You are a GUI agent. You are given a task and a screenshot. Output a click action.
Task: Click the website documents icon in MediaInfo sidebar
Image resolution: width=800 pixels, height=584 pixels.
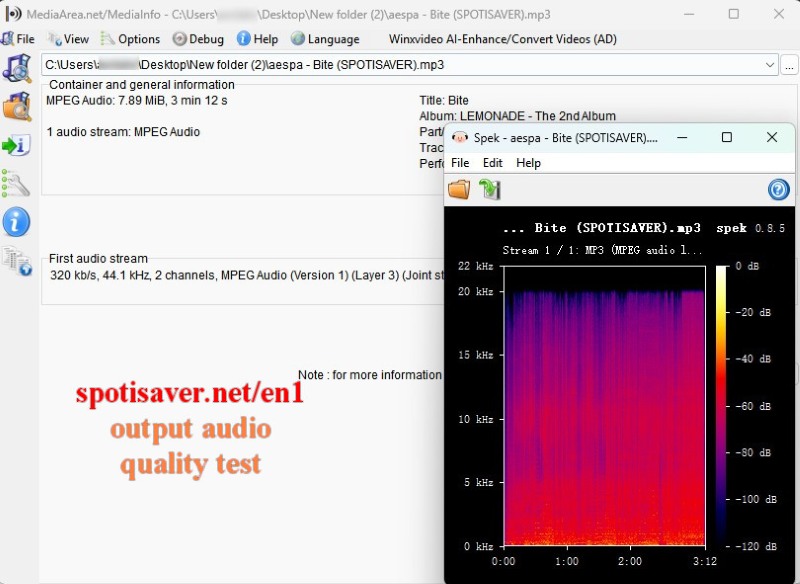[17, 261]
